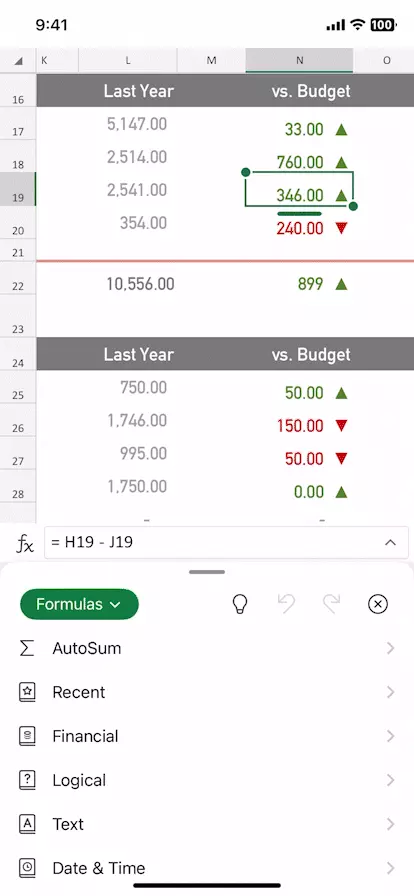Expand the formula bar with chevron
The image size is (414, 896).
390,542
